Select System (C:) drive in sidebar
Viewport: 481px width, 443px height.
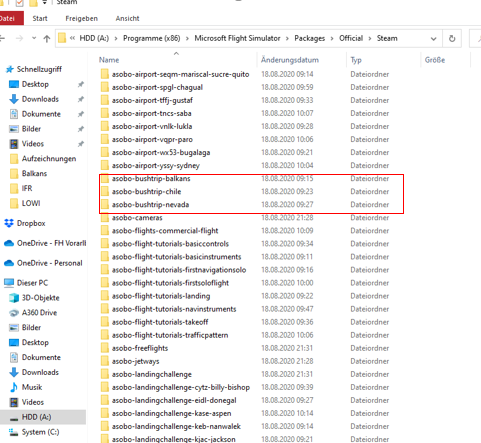(40, 432)
